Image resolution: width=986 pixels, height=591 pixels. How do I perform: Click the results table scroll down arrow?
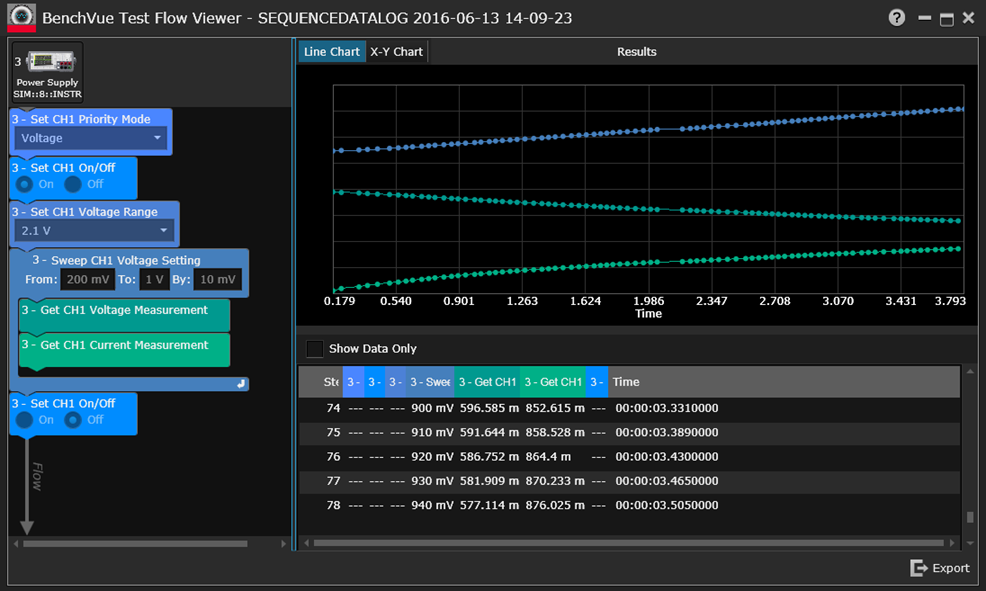pyautogui.click(x=969, y=543)
